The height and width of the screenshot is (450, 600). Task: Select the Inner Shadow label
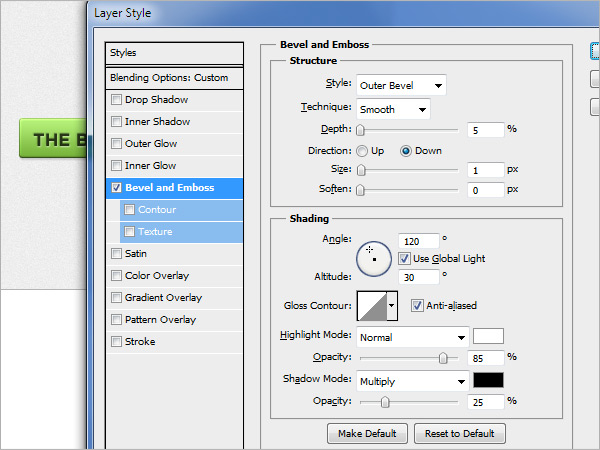pyautogui.click(x=158, y=122)
